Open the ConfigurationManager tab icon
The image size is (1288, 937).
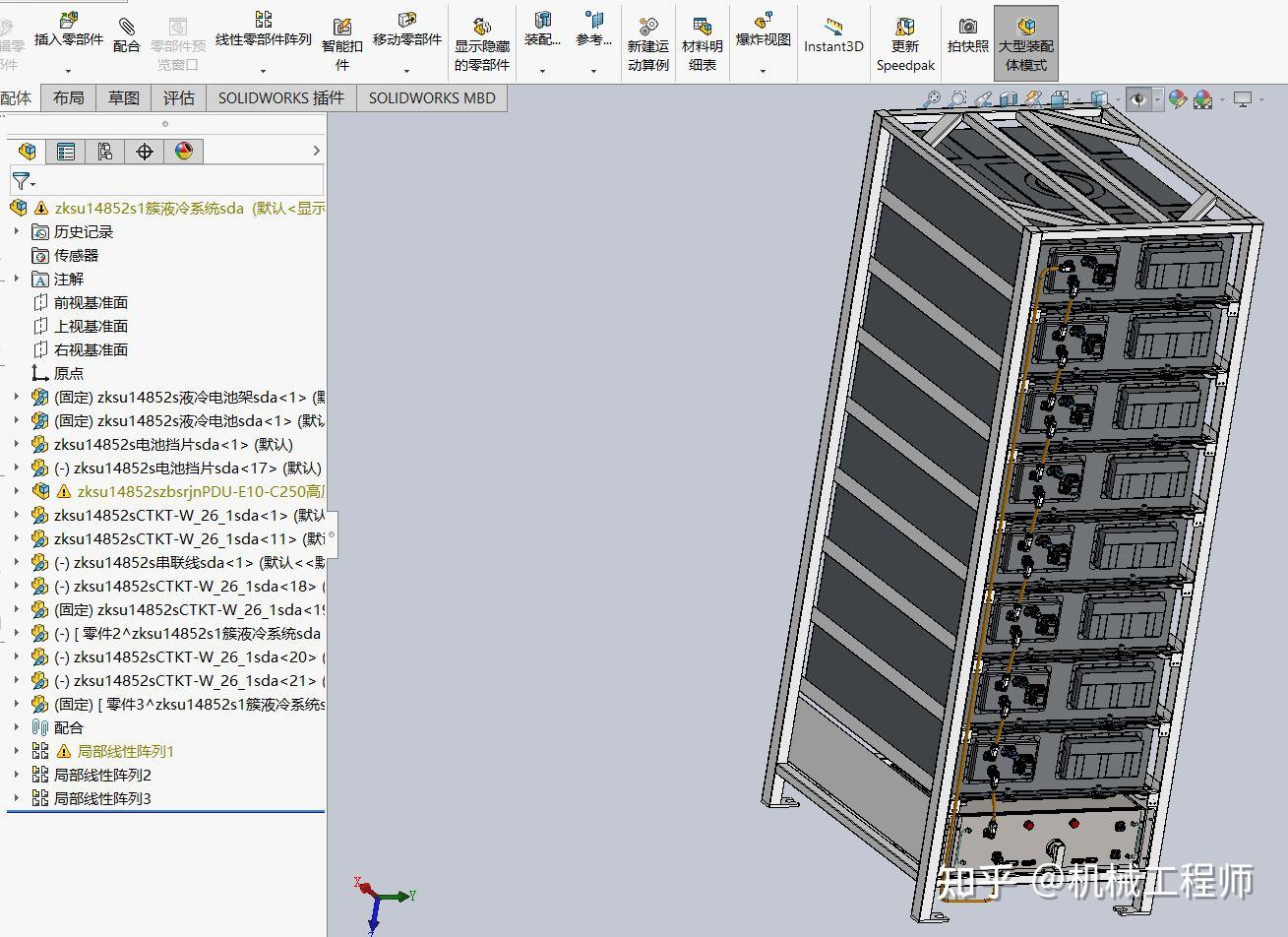coord(105,151)
